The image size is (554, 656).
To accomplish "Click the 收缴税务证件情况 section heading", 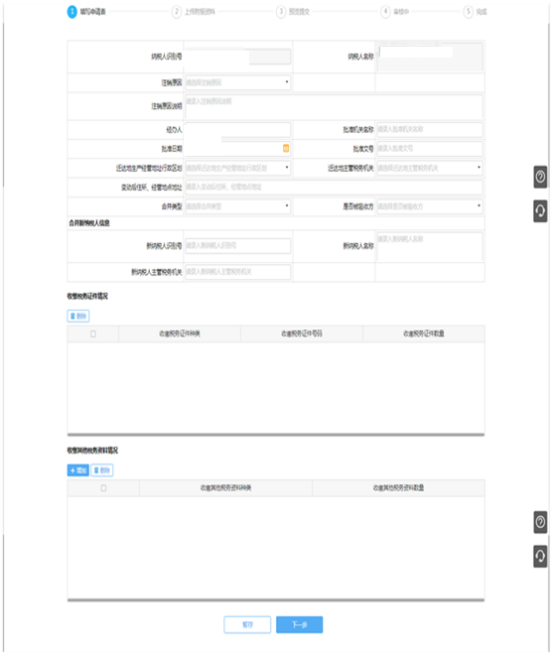I will click(87, 296).
